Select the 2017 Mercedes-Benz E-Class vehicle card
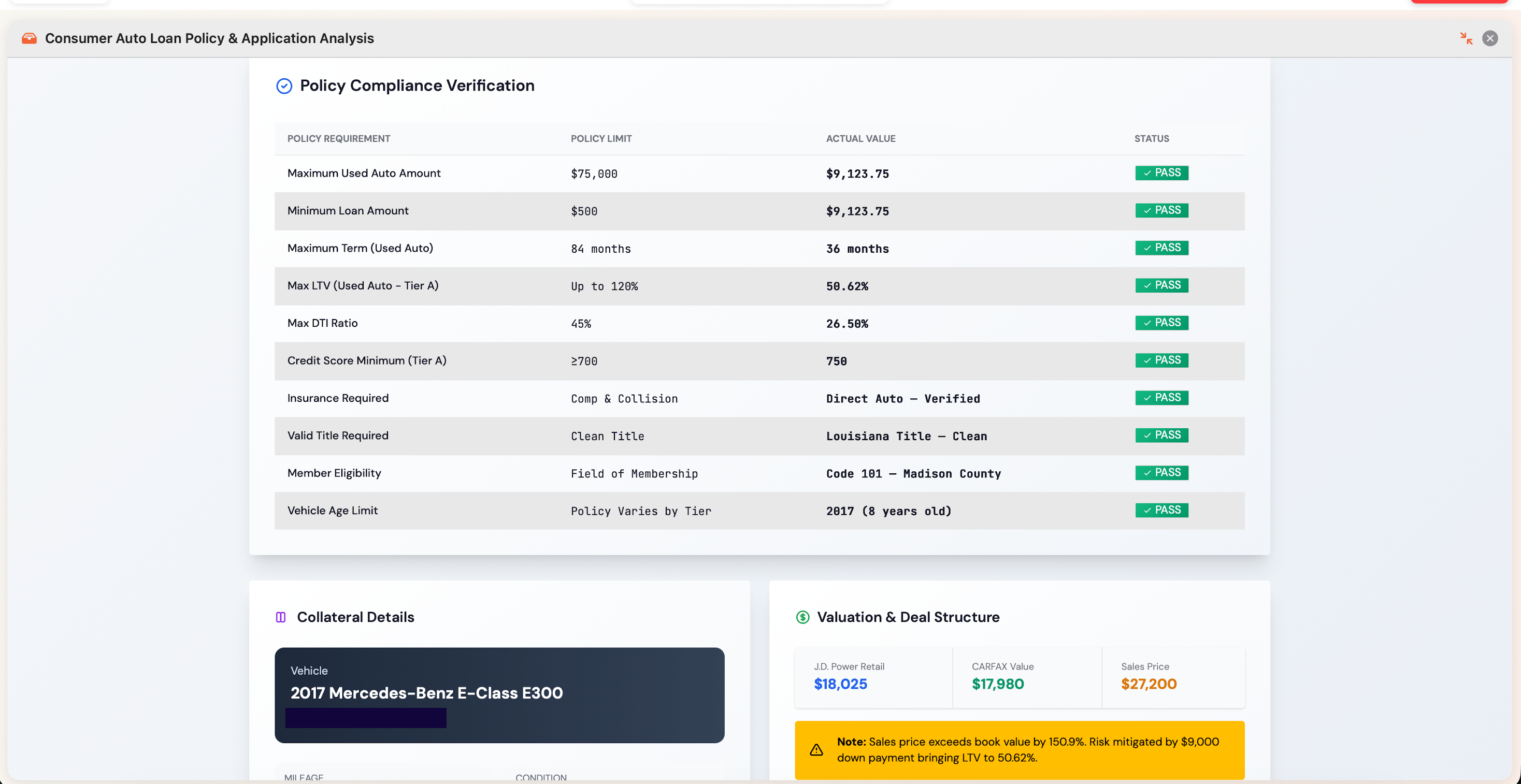This screenshot has width=1521, height=784. [499, 695]
